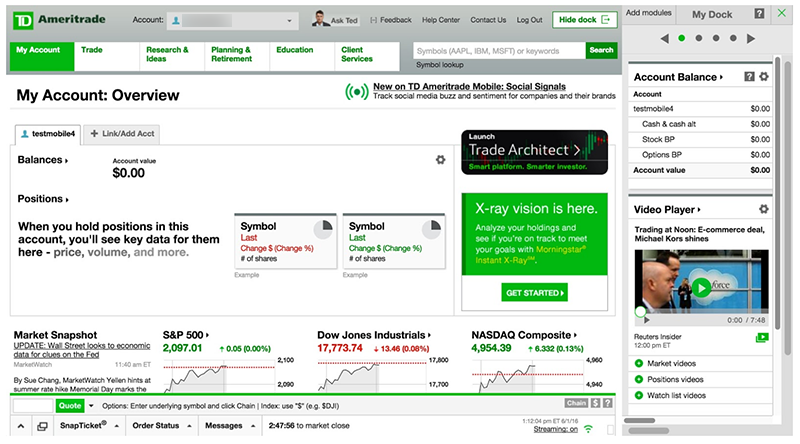Open Account Balance module gear settings
This screenshot has width=800, height=444.
point(764,77)
